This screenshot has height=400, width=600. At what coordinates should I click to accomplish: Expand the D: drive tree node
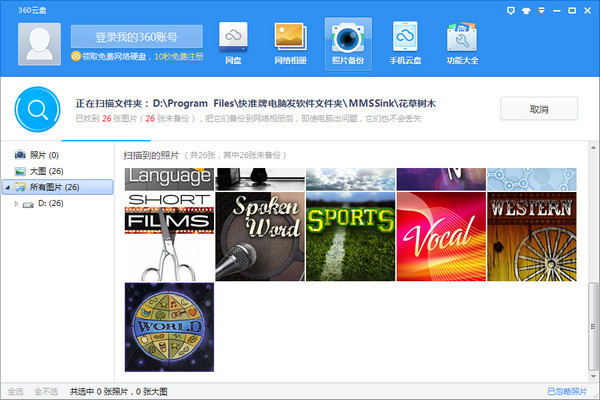click(15, 203)
